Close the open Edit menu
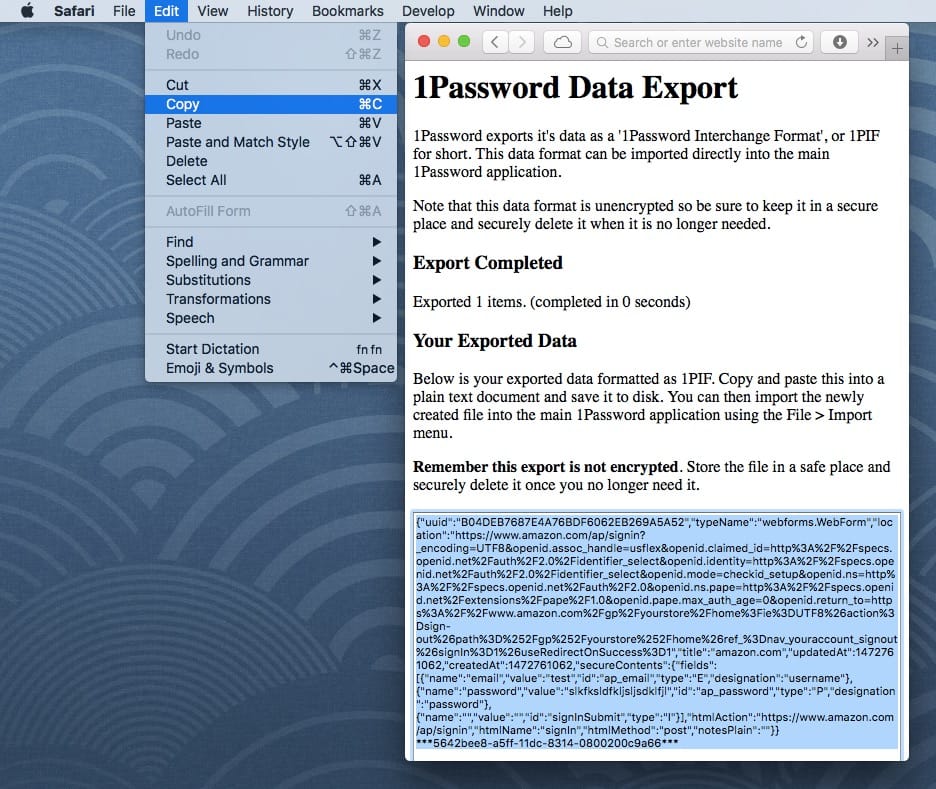936x789 pixels. pyautogui.click(x=166, y=11)
